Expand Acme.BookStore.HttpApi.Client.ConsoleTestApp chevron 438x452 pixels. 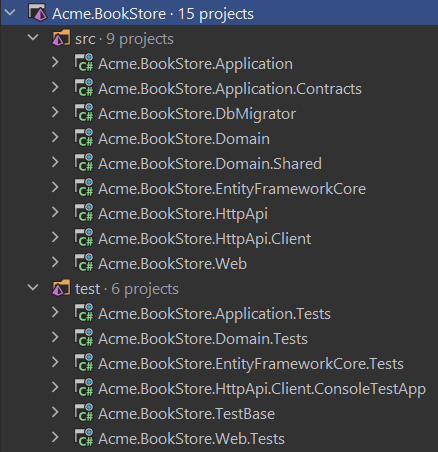55,388
